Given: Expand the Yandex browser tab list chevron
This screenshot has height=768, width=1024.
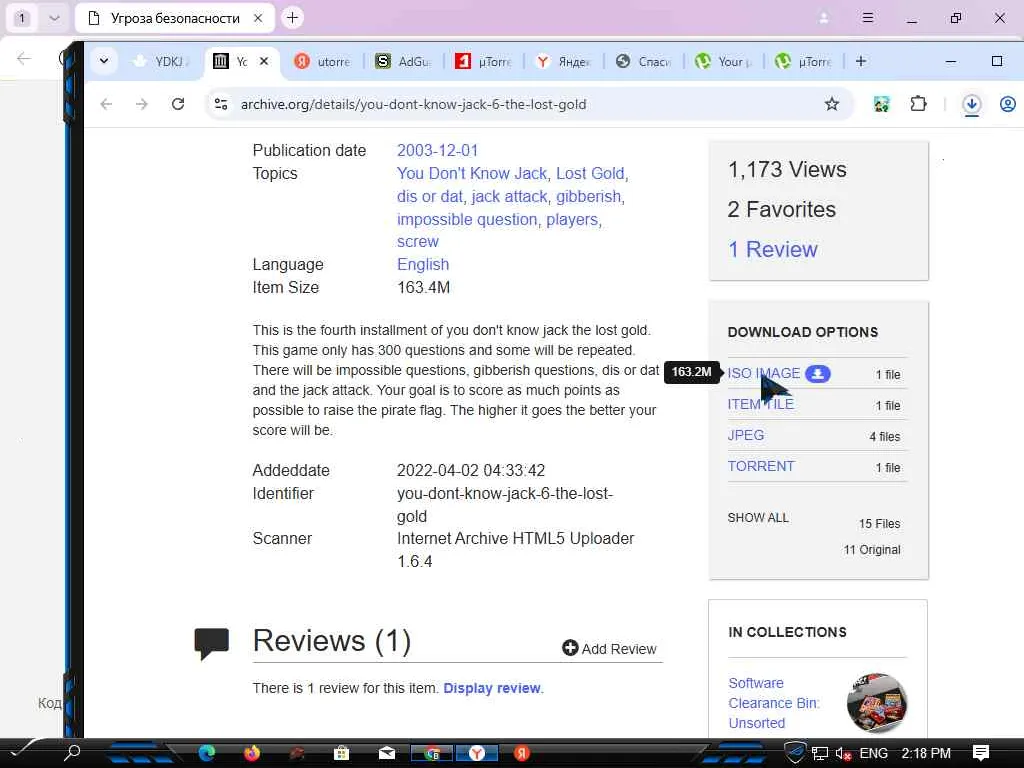Looking at the screenshot, I should [54, 18].
